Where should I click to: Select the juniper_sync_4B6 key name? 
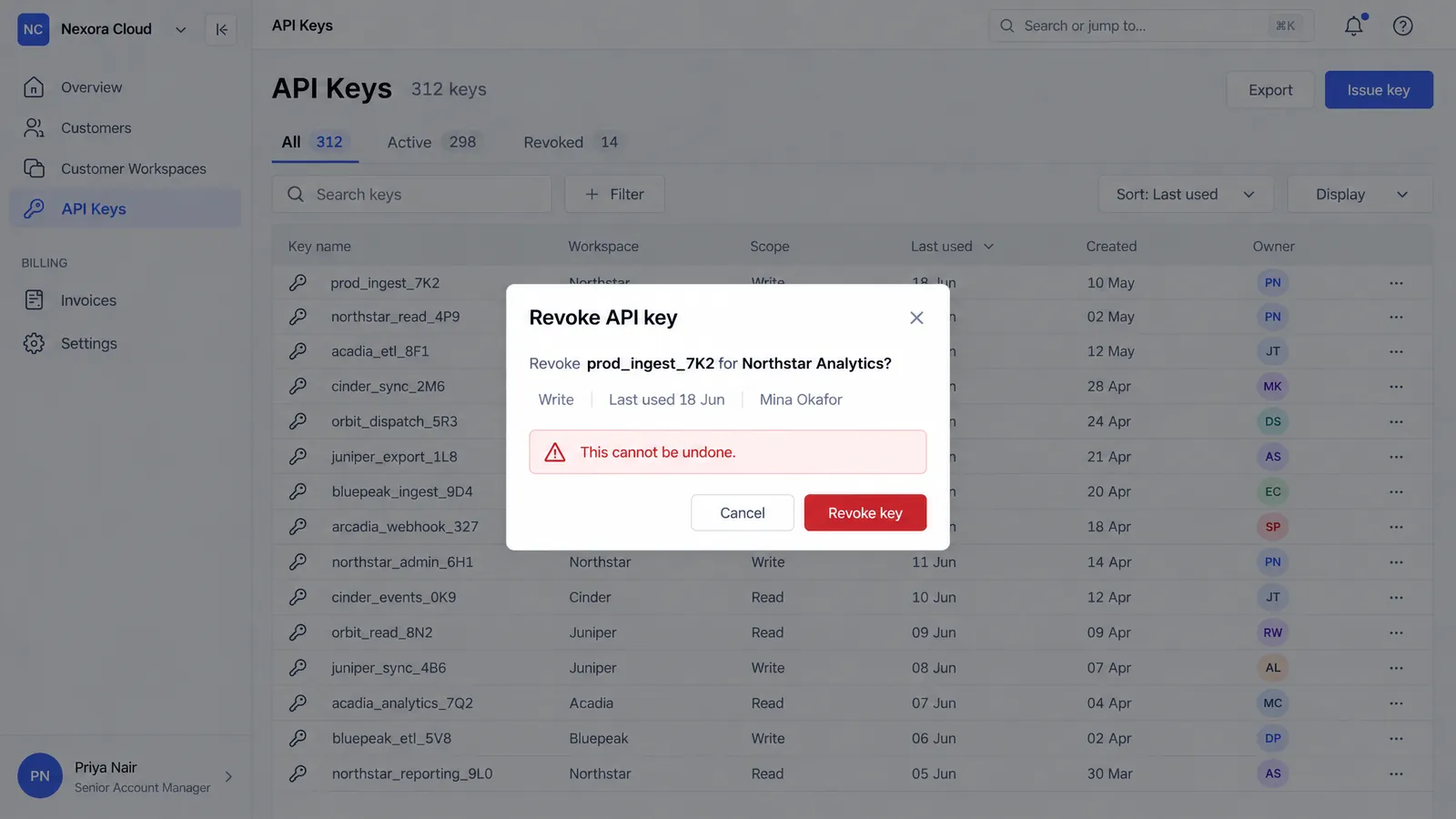(x=389, y=668)
